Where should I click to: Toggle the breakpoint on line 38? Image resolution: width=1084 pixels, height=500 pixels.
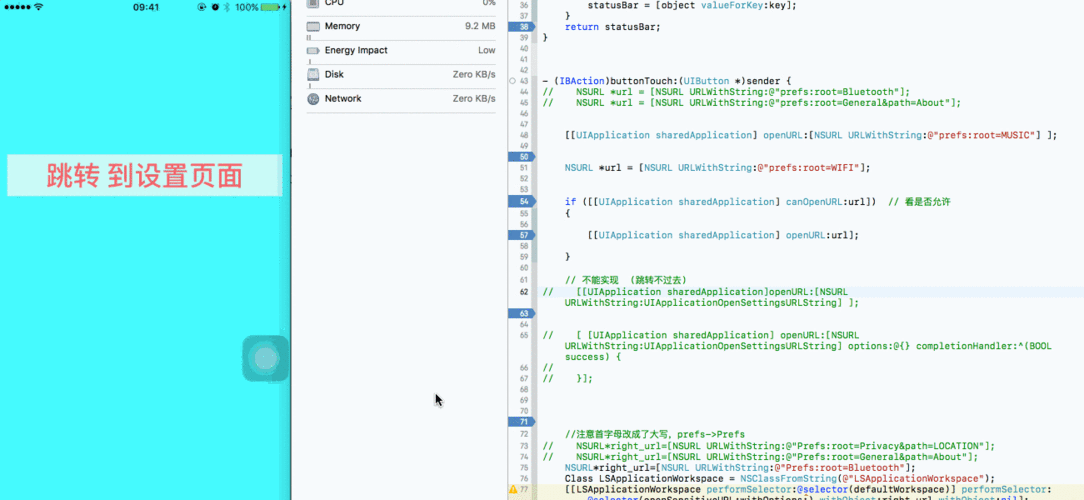522,27
